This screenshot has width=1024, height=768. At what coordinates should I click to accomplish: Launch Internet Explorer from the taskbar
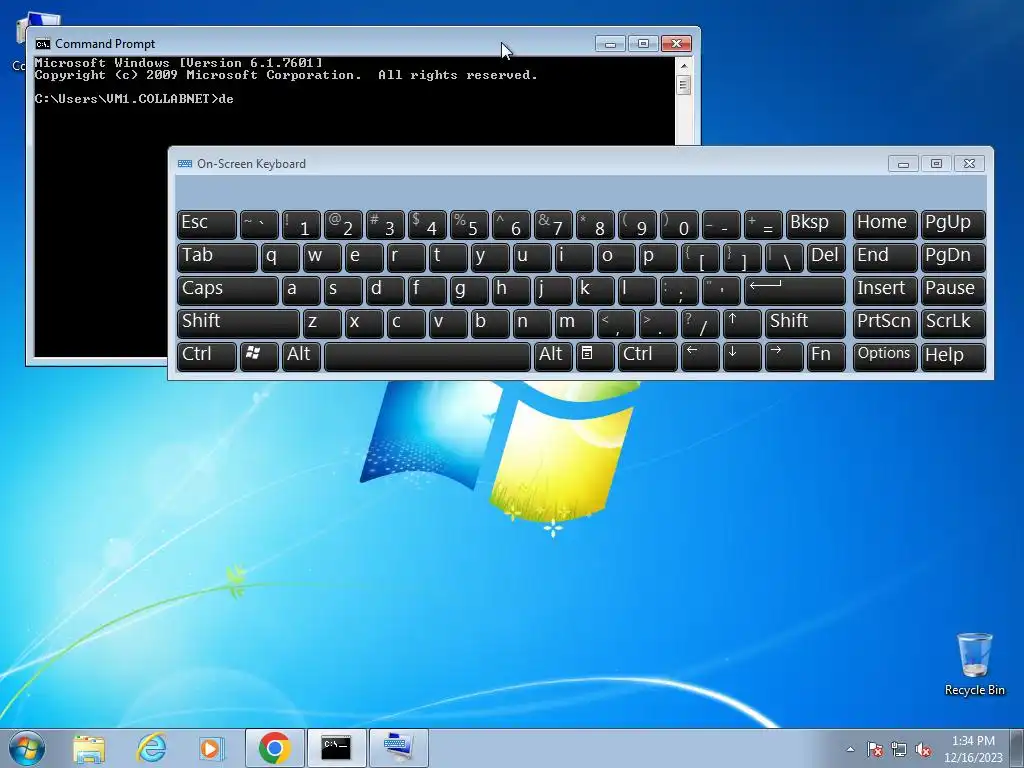click(151, 748)
